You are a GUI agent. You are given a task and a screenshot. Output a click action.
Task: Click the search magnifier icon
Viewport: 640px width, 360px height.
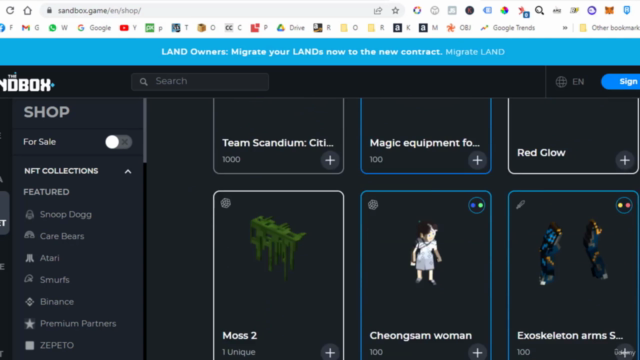(143, 82)
